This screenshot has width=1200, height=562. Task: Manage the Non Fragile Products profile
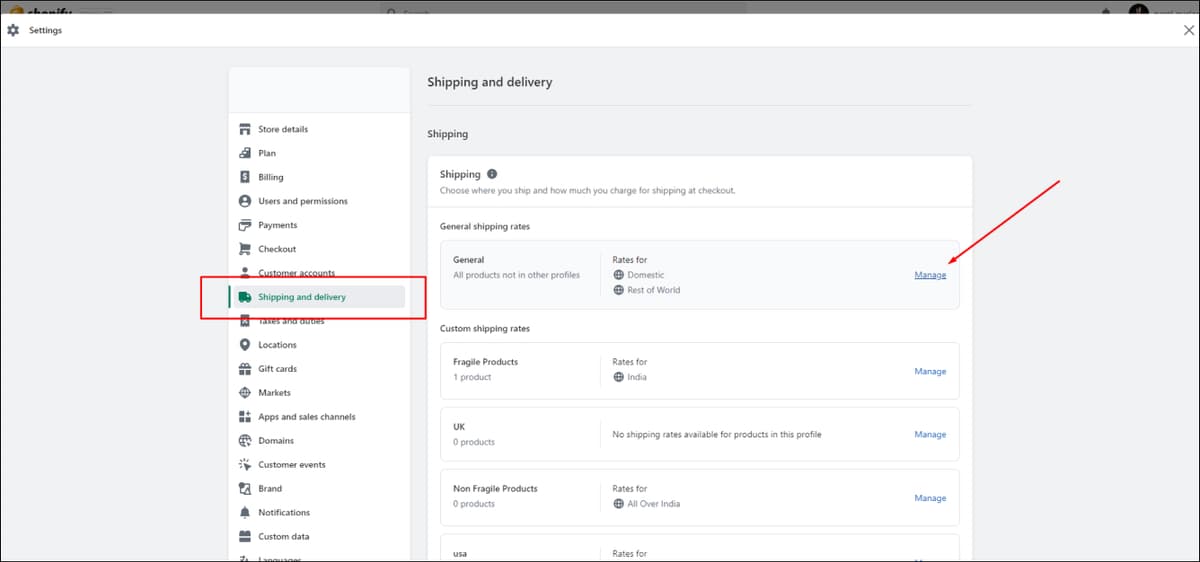[x=930, y=498]
